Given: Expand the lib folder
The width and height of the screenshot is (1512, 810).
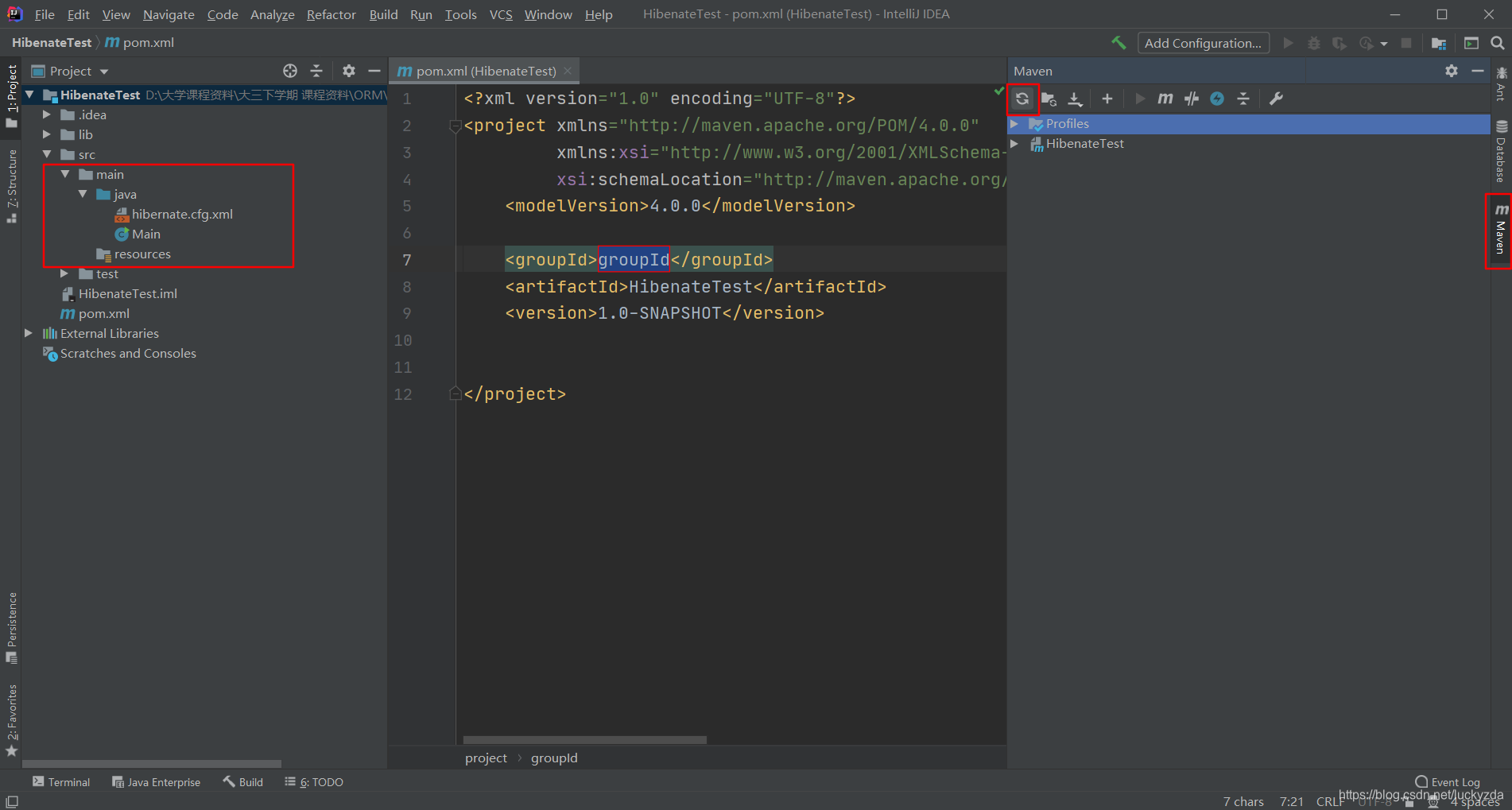Looking at the screenshot, I should point(47,134).
